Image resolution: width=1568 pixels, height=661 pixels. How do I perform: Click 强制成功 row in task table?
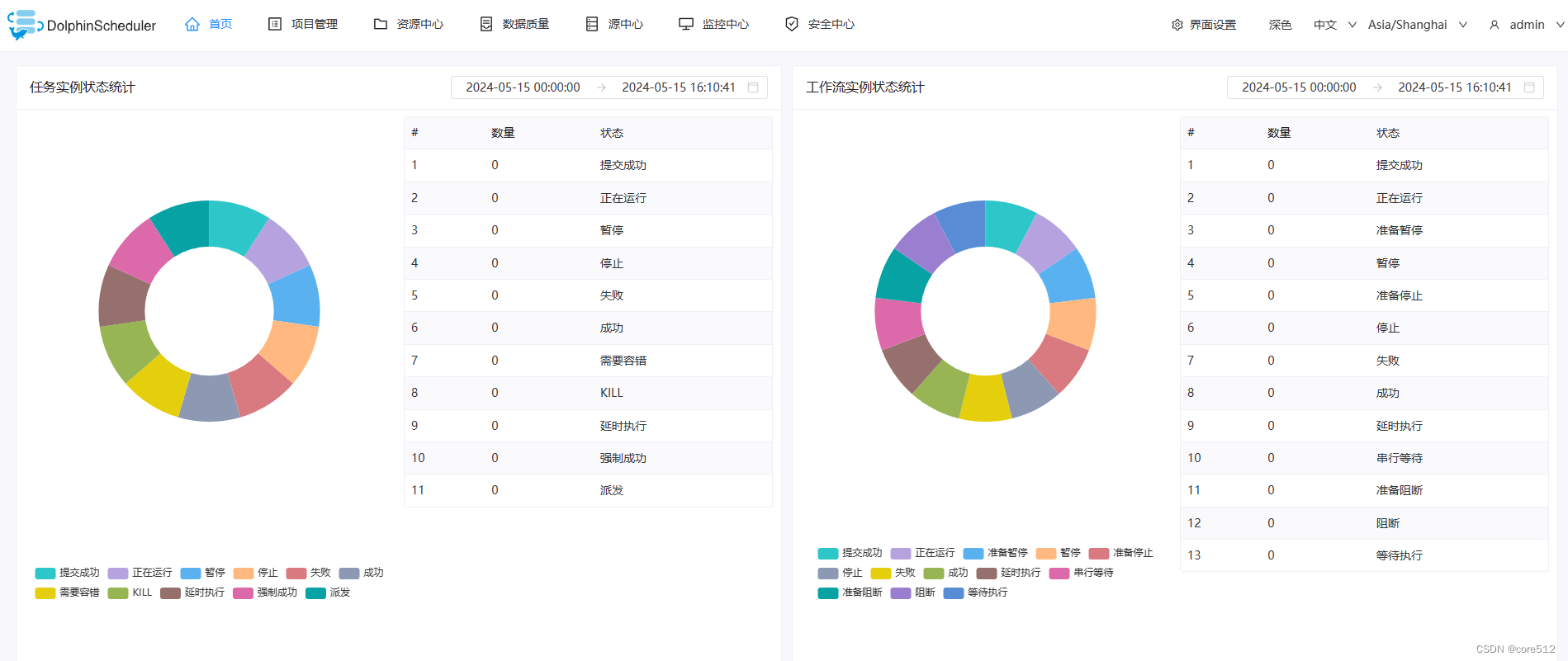click(x=588, y=458)
